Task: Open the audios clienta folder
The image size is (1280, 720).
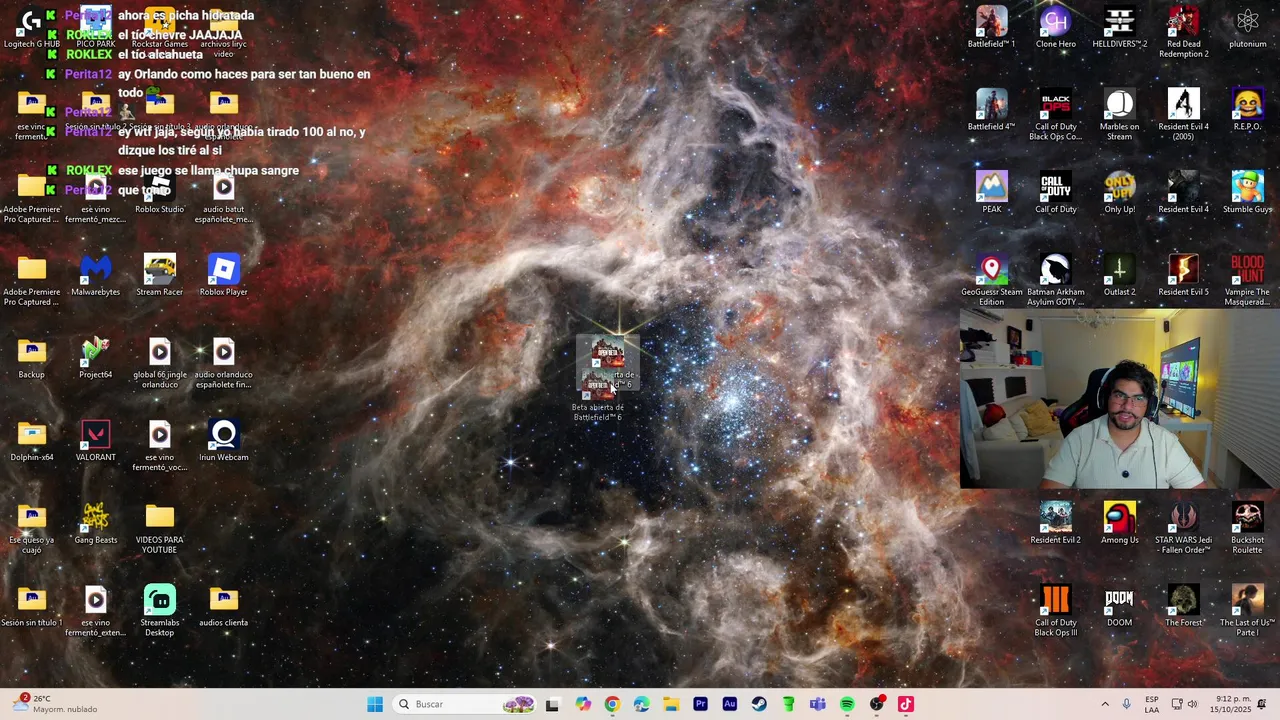Action: point(223,606)
